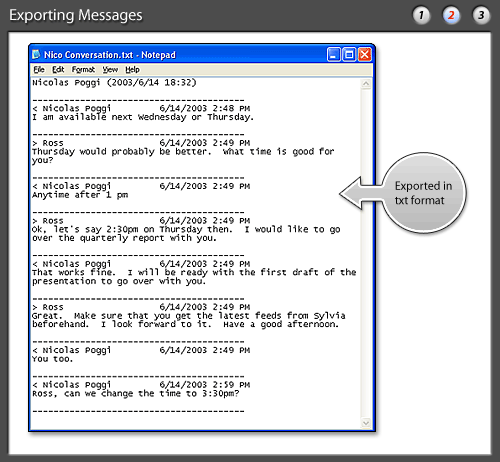The height and width of the screenshot is (462, 500).
Task: Go to step 1 circle button
Action: click(x=421, y=15)
